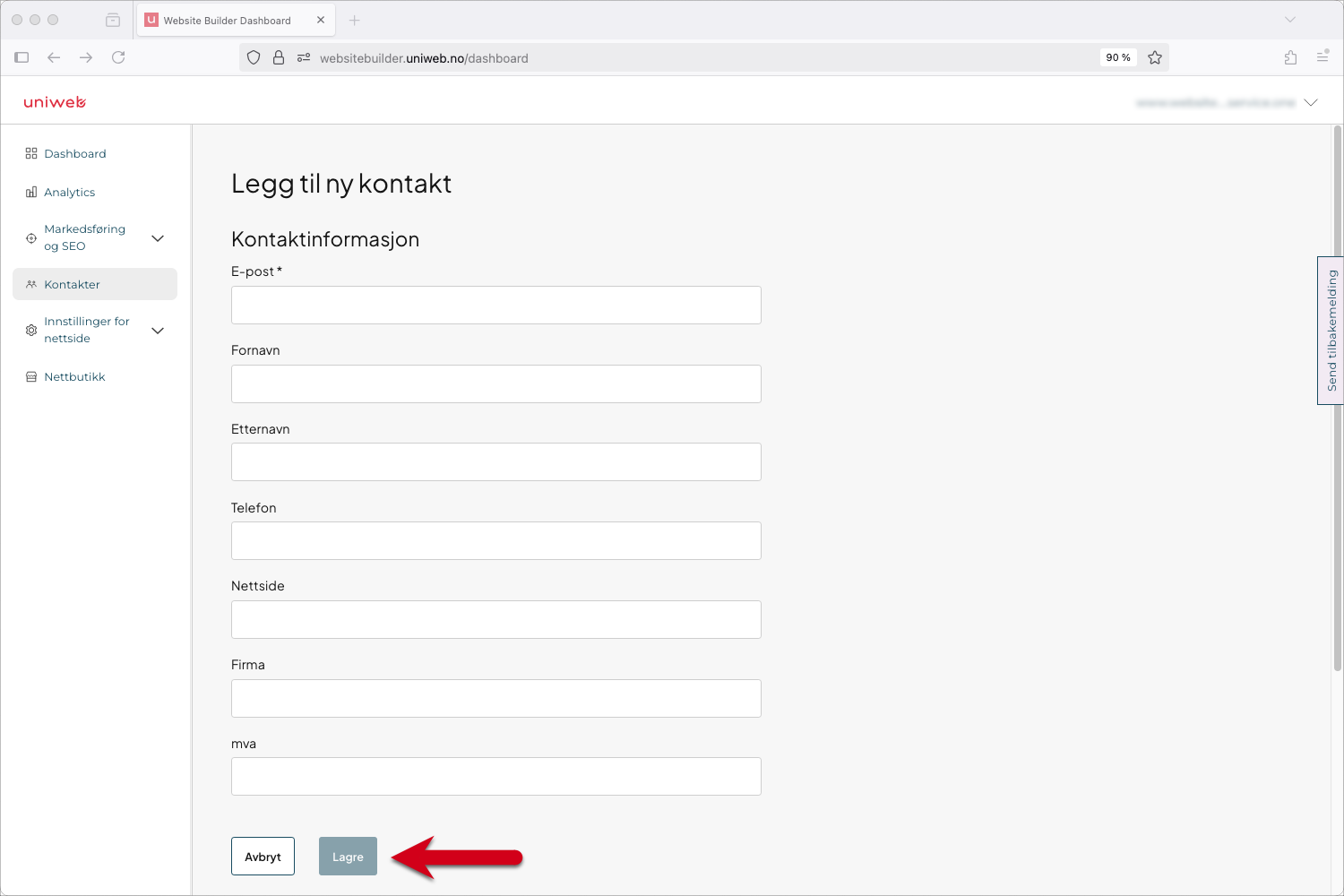Open Kontakter in the sidebar menu
The width and height of the screenshot is (1344, 896).
(x=95, y=284)
